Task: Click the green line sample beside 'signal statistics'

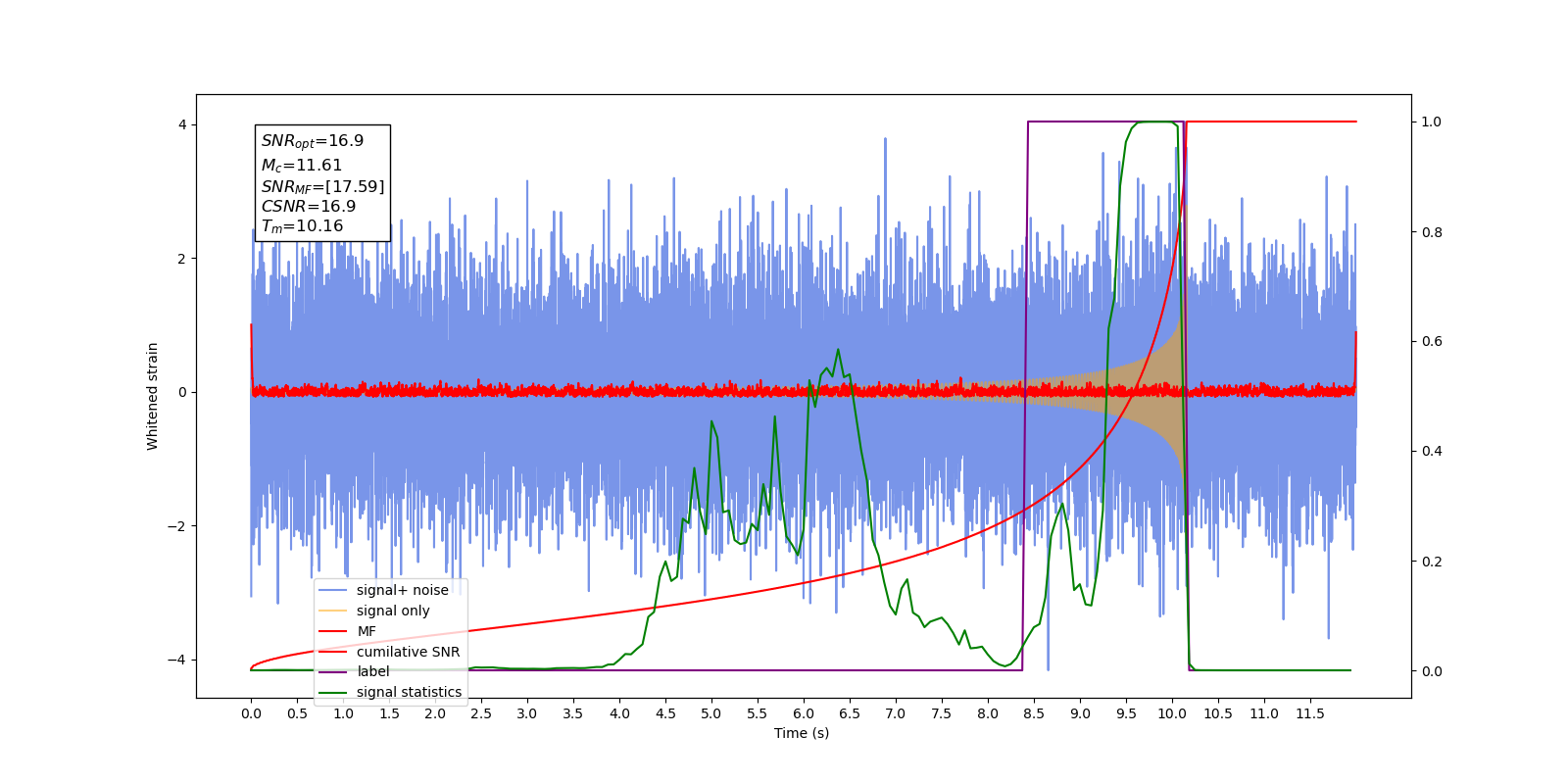Action: click(333, 692)
